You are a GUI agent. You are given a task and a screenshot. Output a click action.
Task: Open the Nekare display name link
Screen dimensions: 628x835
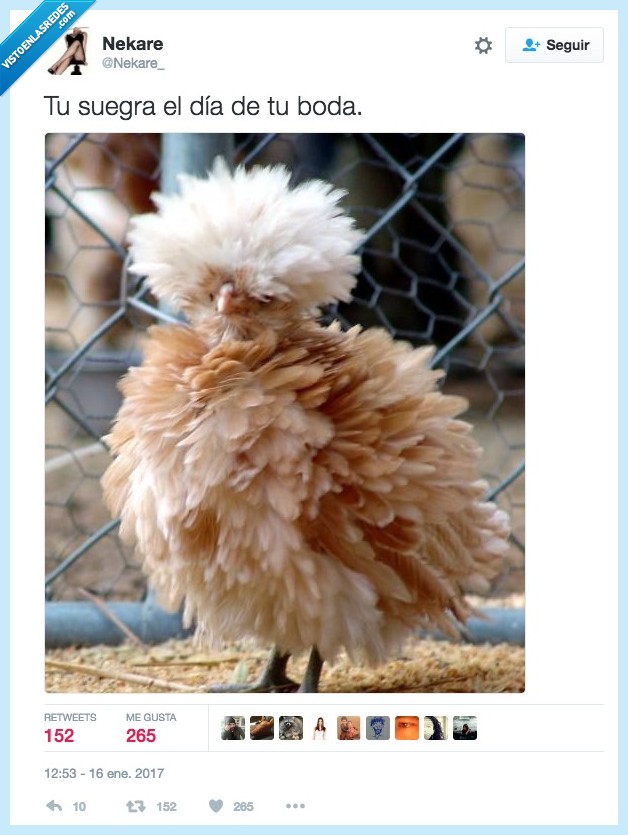(x=133, y=43)
